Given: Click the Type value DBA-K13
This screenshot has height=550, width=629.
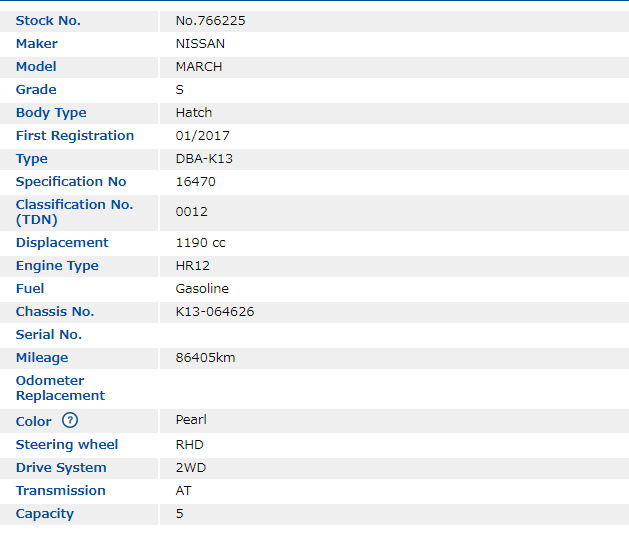Looking at the screenshot, I should [x=204, y=159].
